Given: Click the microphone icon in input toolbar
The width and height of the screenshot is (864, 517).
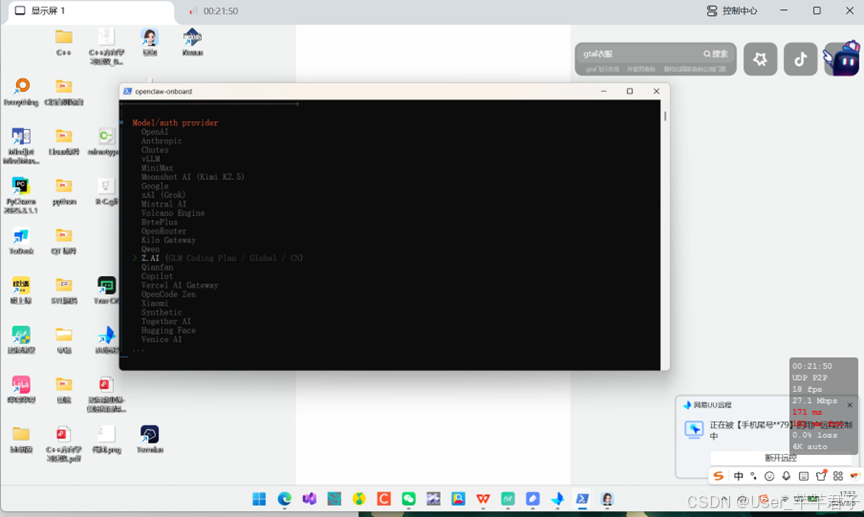Looking at the screenshot, I should (x=786, y=476).
